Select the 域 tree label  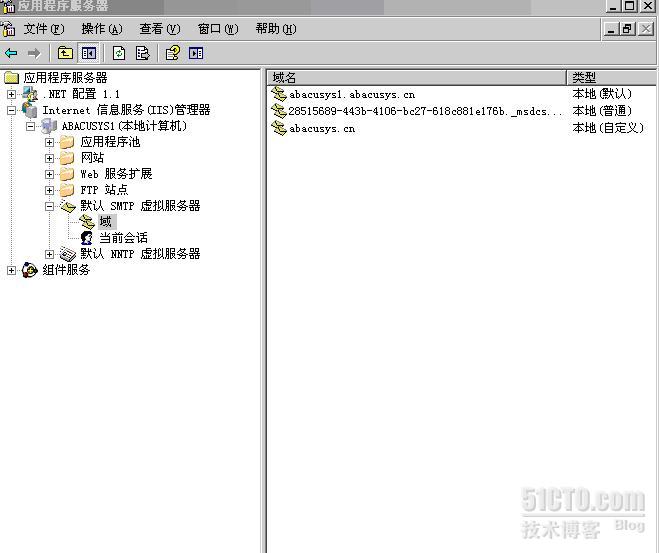click(105, 221)
